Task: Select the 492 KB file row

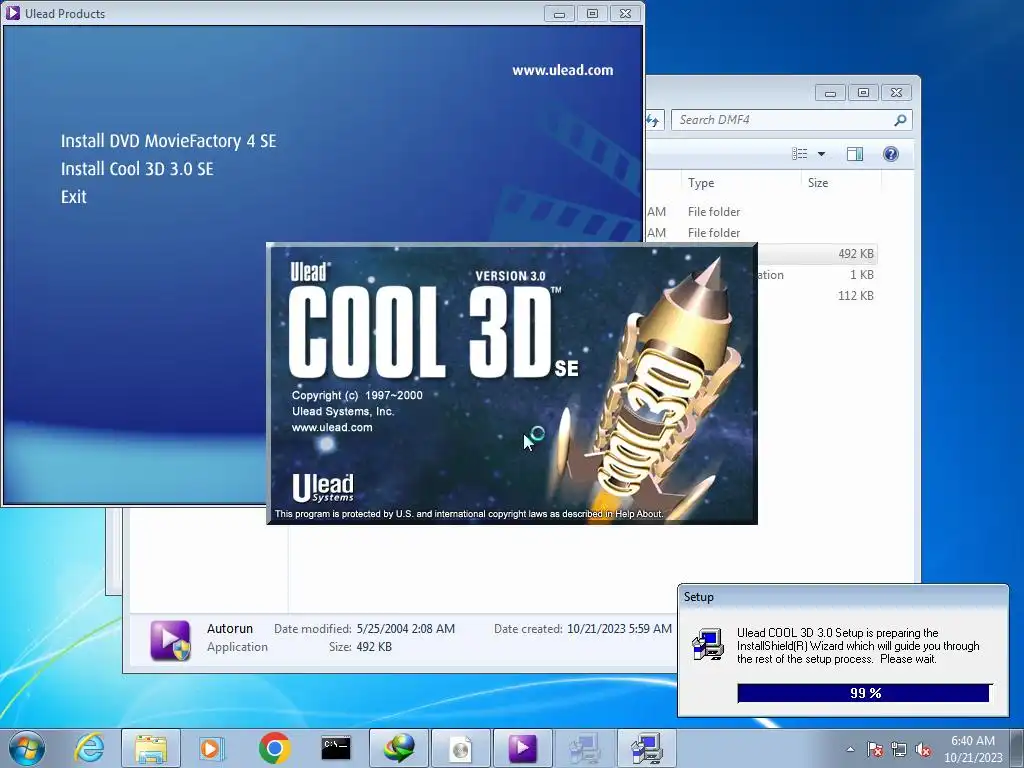Action: pos(818,253)
